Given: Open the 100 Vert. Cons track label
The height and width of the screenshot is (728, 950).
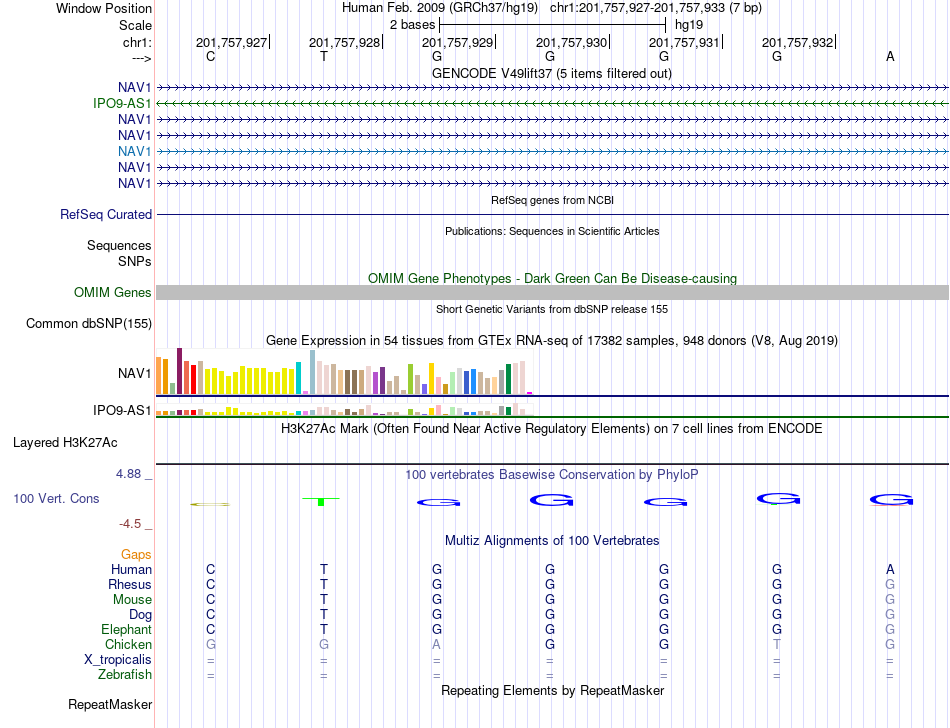Looking at the screenshot, I should click(56, 498).
